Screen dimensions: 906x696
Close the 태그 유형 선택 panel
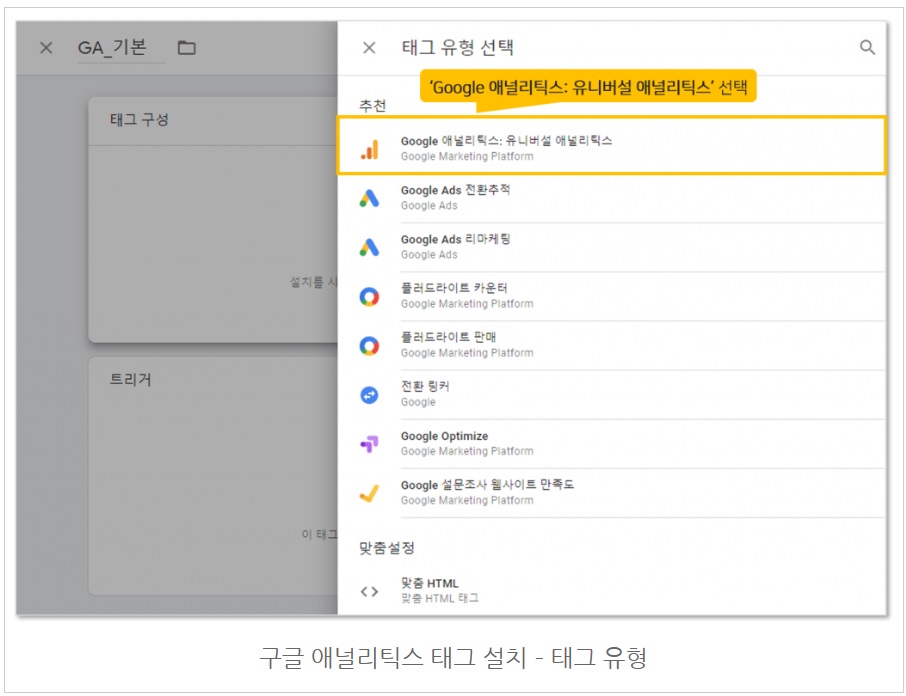click(x=369, y=47)
